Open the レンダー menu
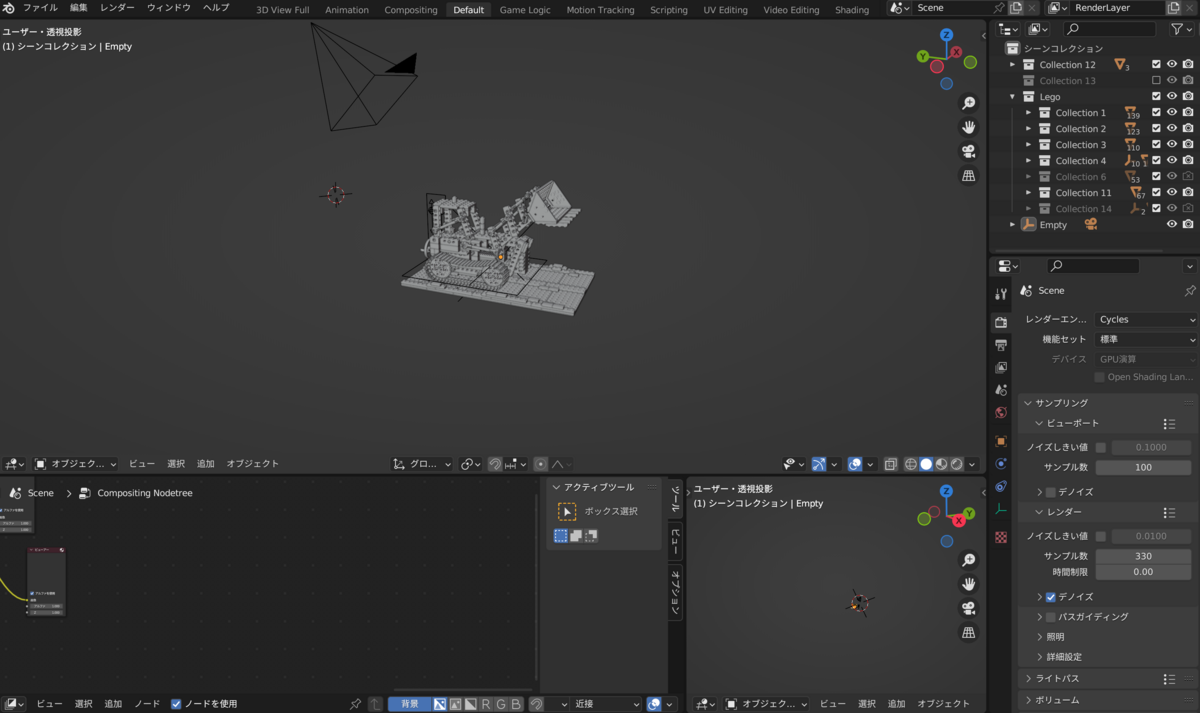The image size is (1200, 713). [x=117, y=8]
